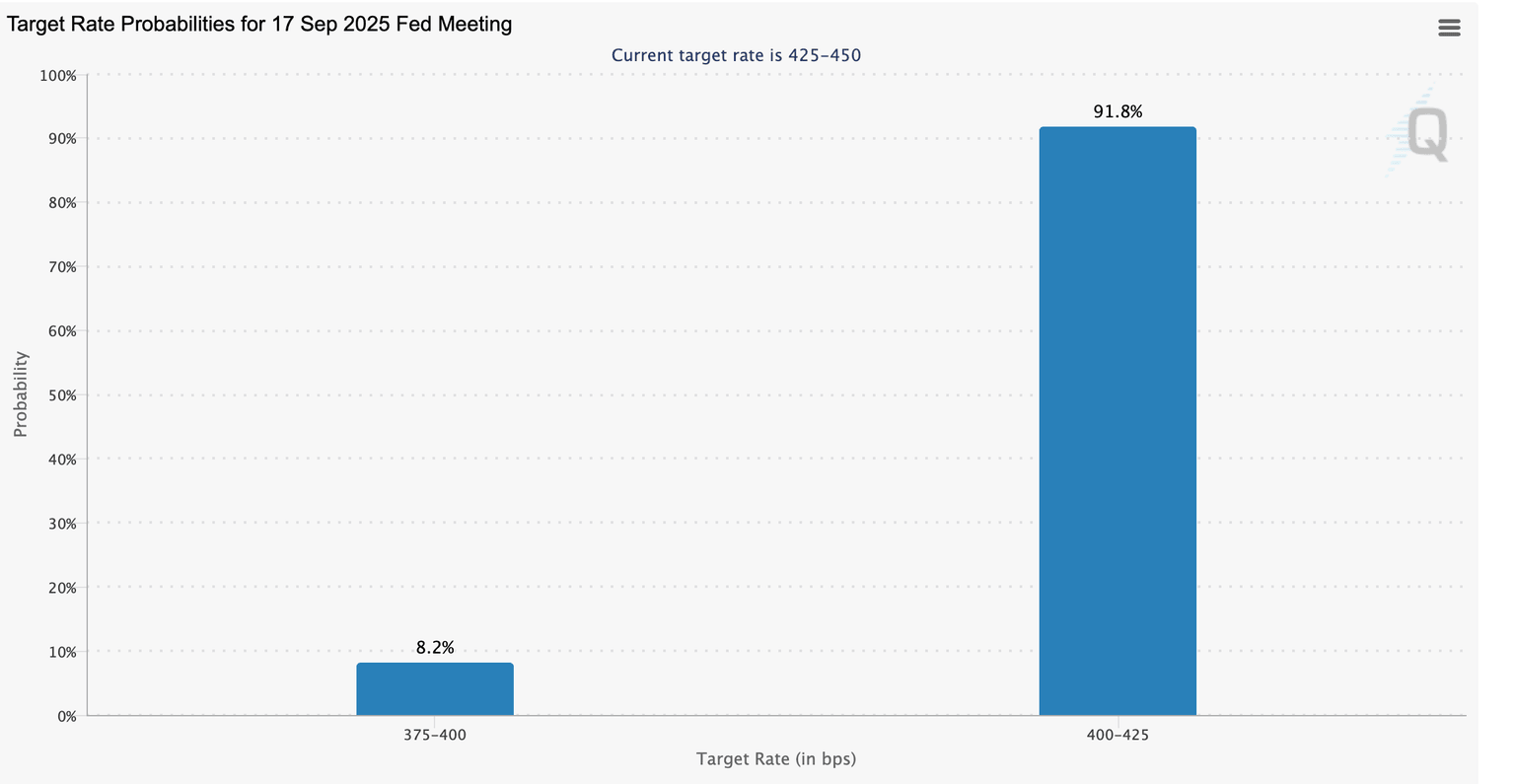
Task: Click the 30% y-axis tick label
Action: (60, 524)
